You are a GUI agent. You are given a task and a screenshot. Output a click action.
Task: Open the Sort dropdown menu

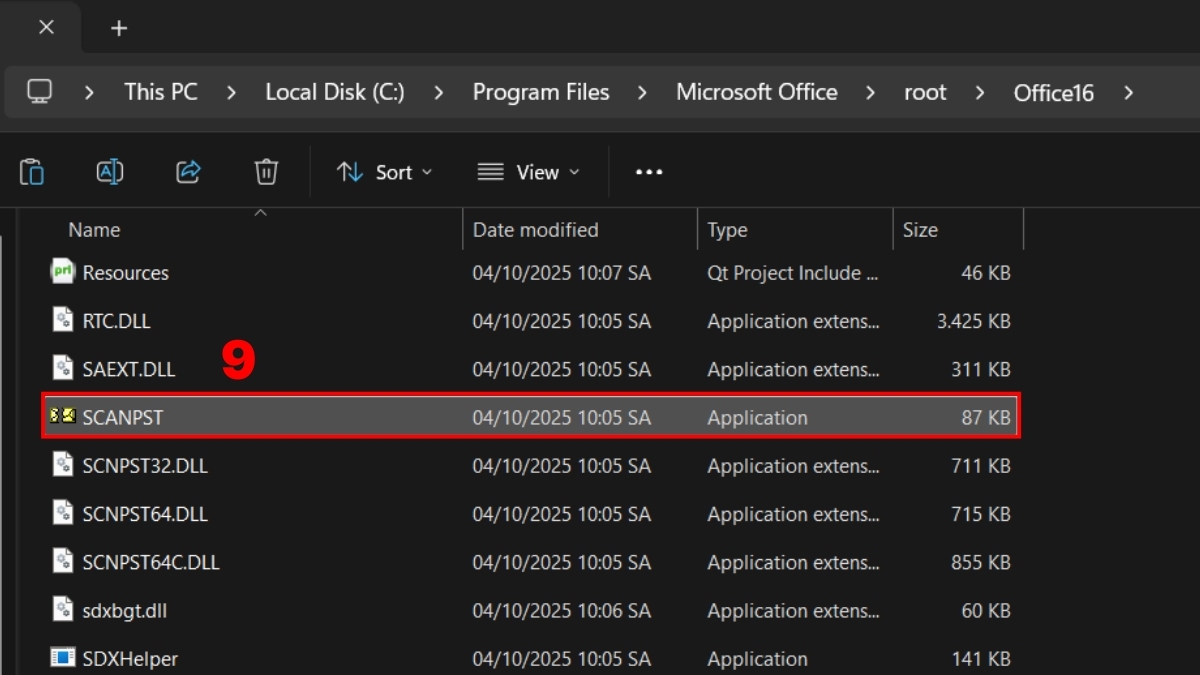click(384, 172)
